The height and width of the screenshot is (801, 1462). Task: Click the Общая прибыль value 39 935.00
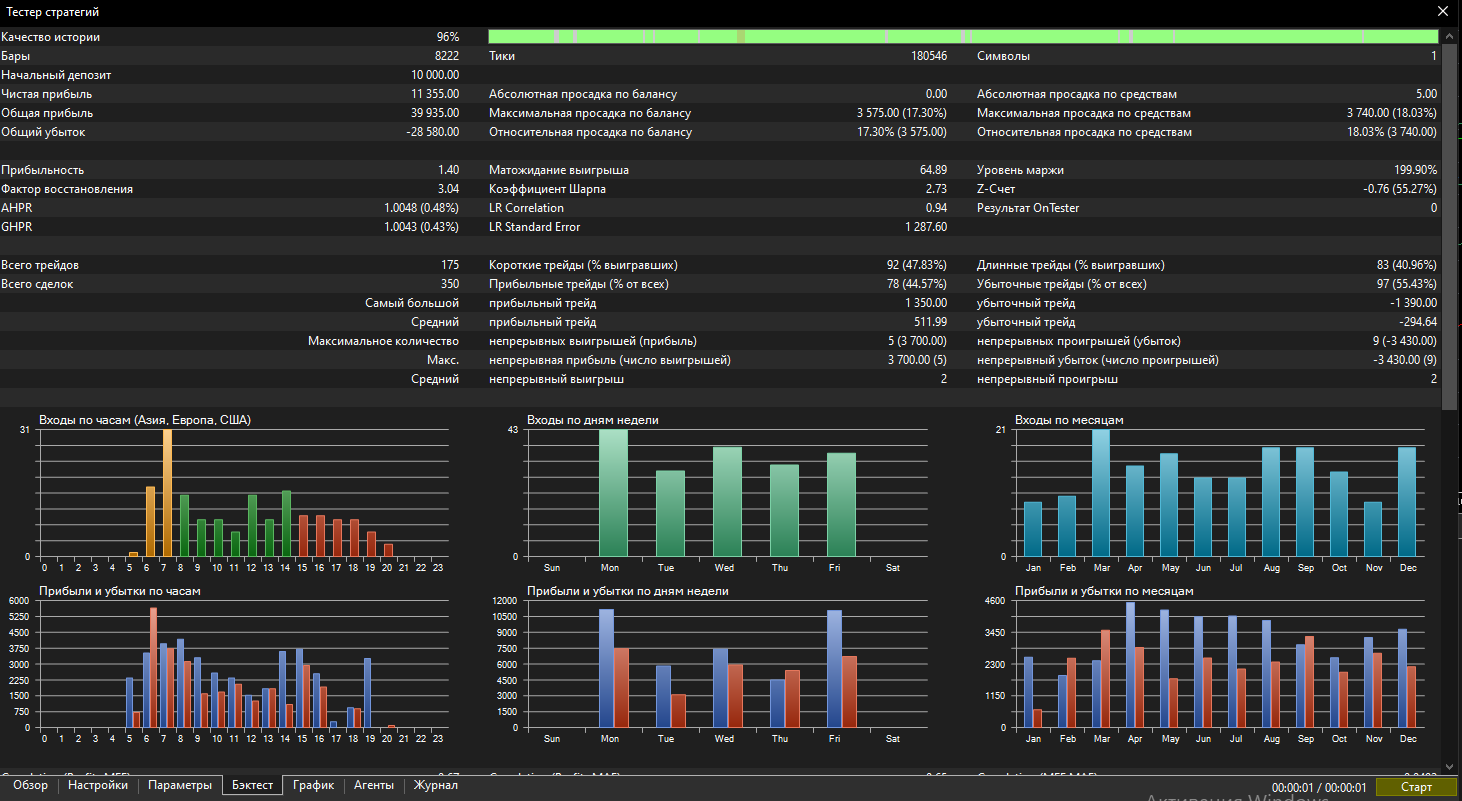click(435, 113)
